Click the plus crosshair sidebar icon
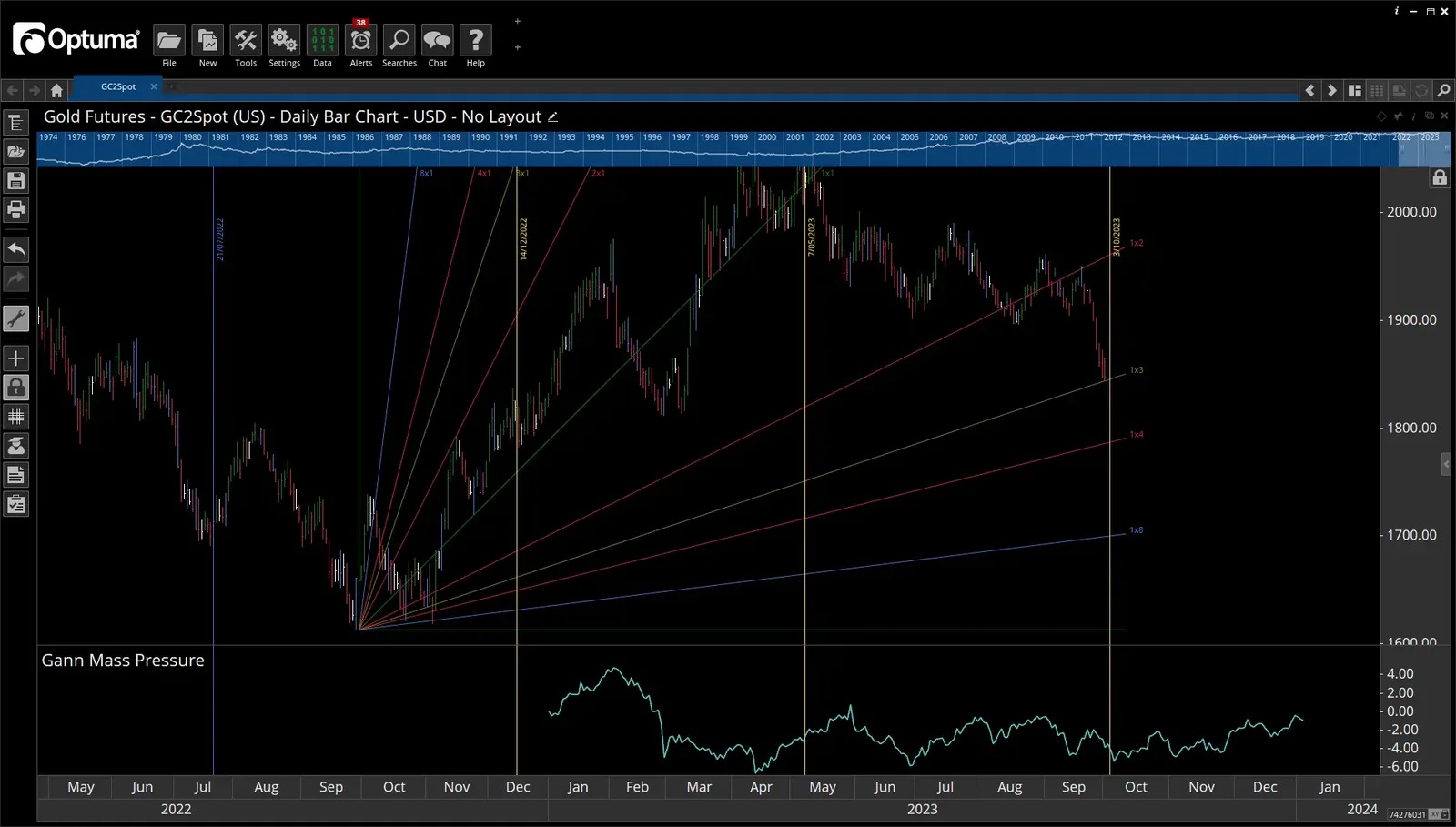 point(15,358)
